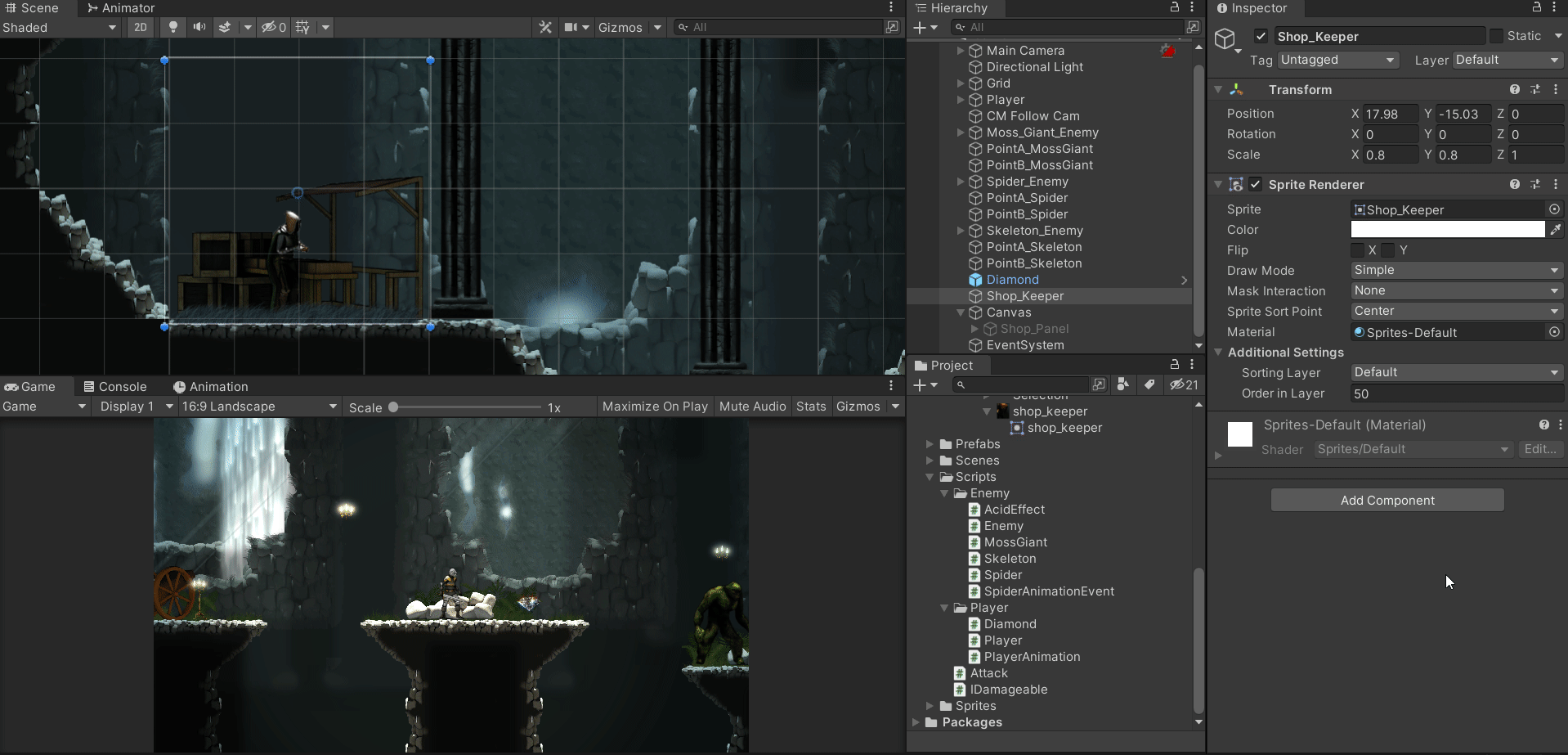Click the Shop_Keeper game object cube icon
The image size is (1568, 755).
[x=1225, y=38]
